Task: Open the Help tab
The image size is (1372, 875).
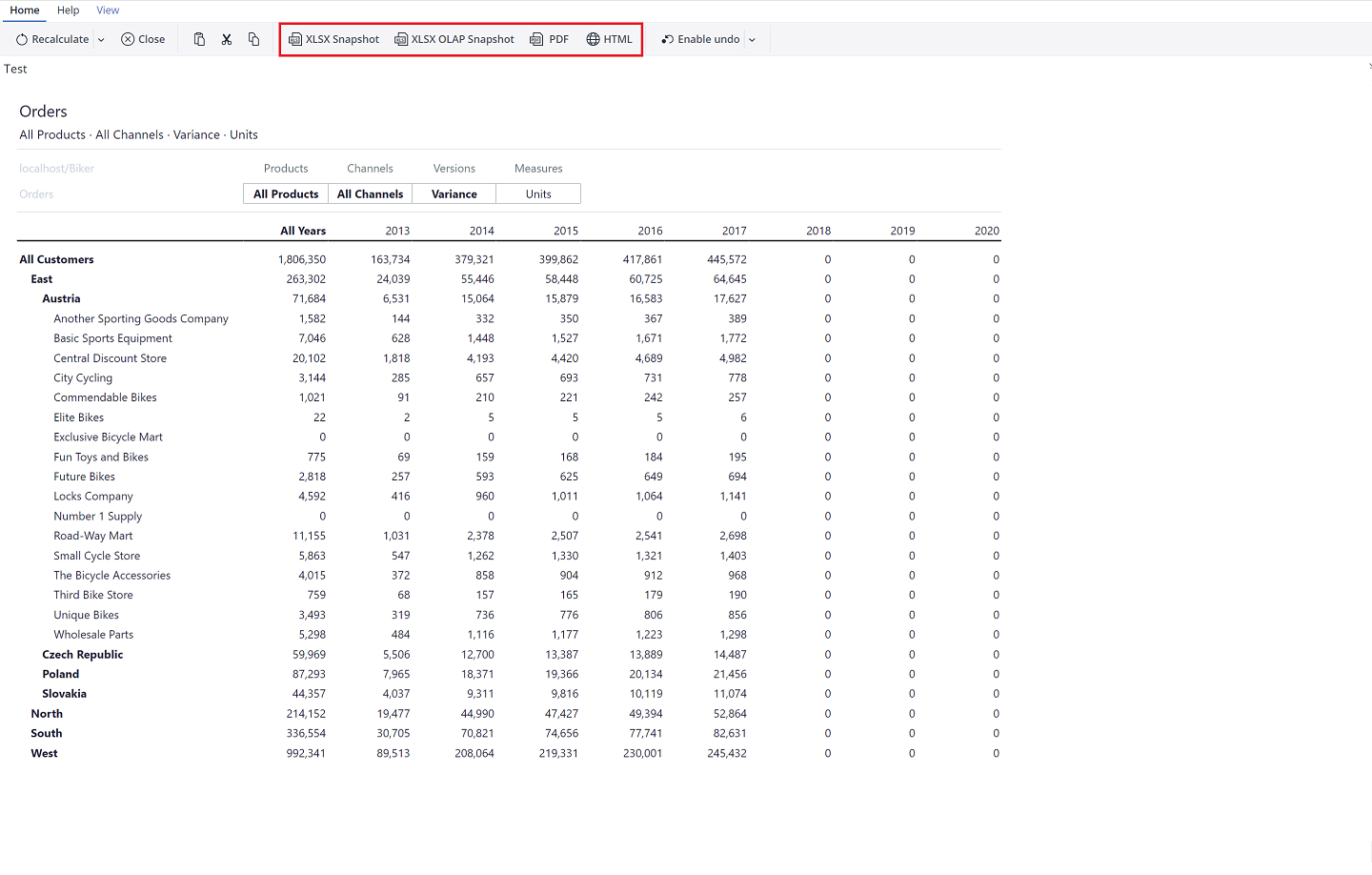Action: click(x=69, y=10)
